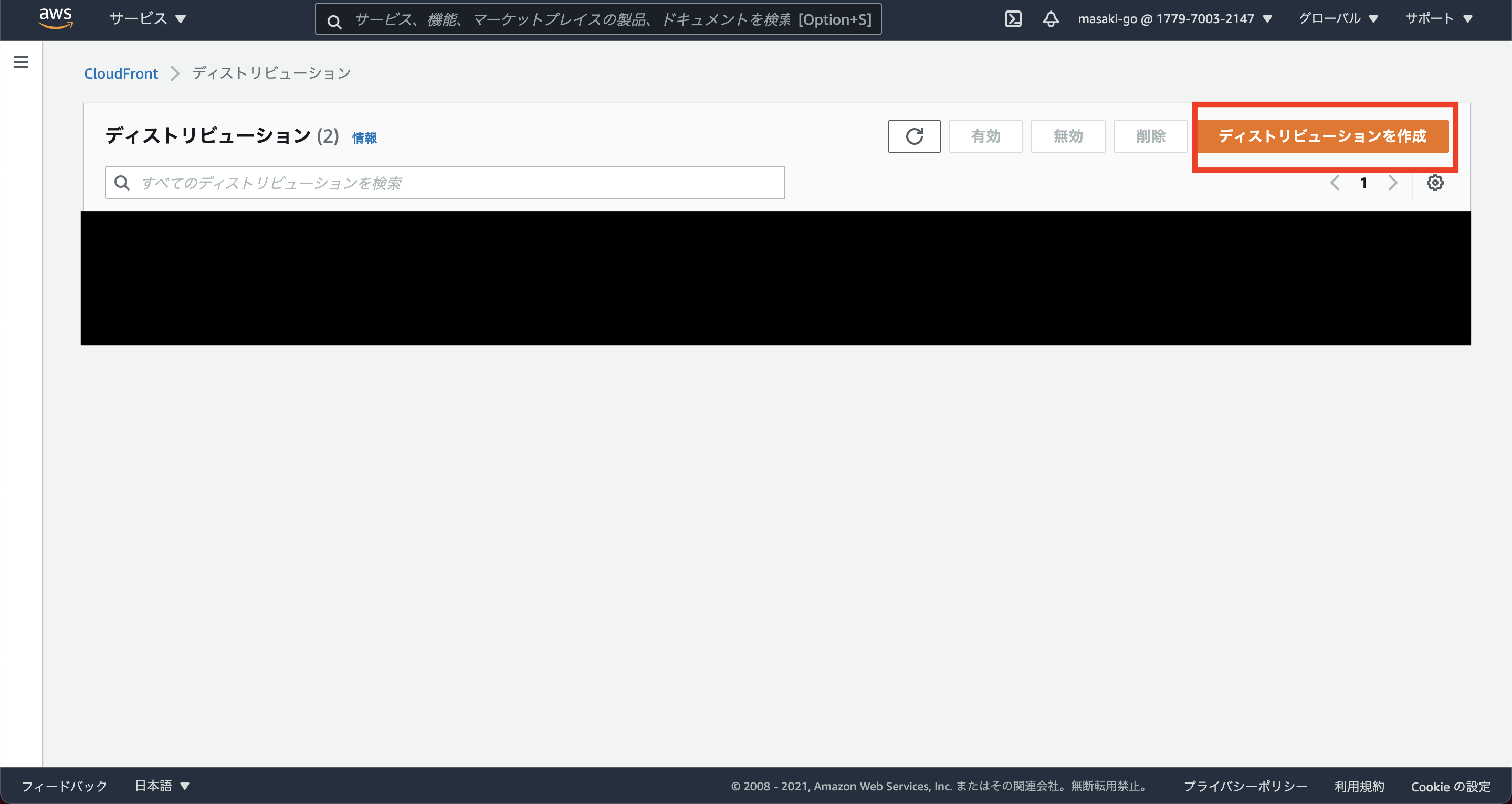Click ディストリビューションを作成 button
Screen dimensions: 1512x804
coord(1322,137)
